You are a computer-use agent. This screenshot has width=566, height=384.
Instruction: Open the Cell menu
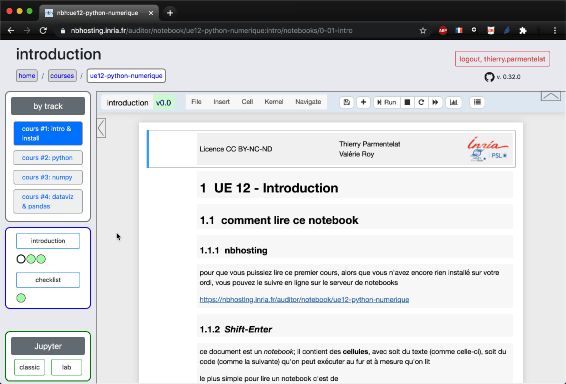tap(247, 102)
